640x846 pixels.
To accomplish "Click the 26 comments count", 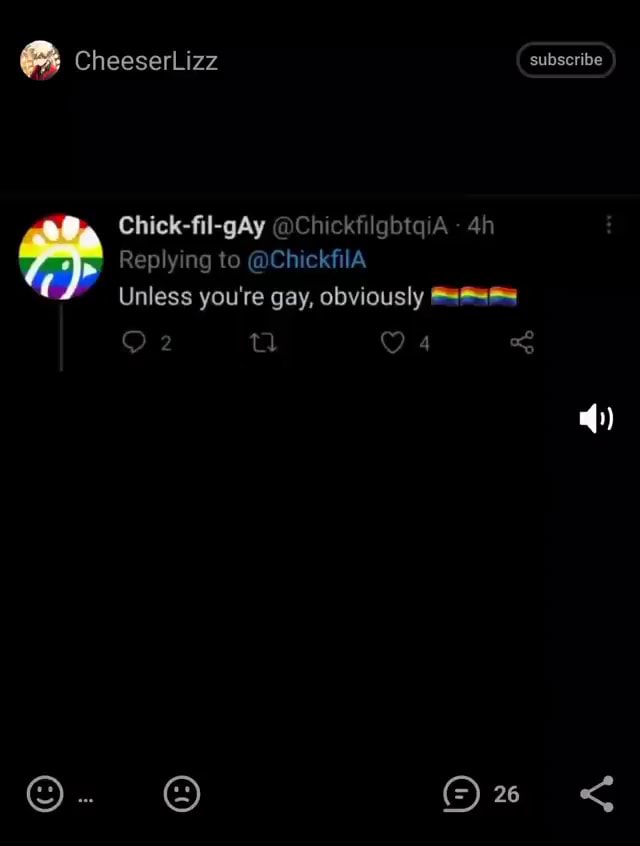I will pos(506,794).
